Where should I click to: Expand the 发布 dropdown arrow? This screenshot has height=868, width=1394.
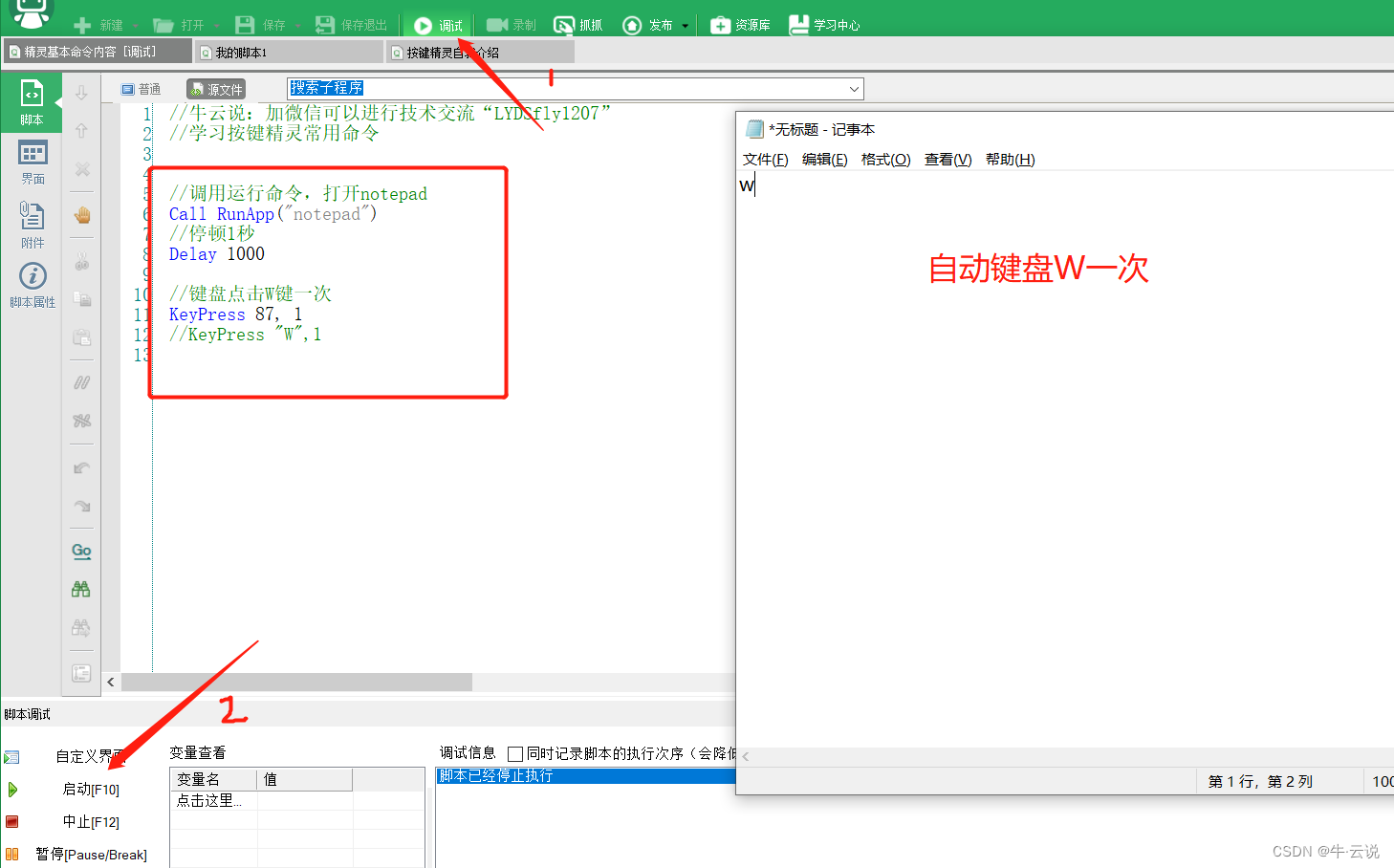coord(686,26)
